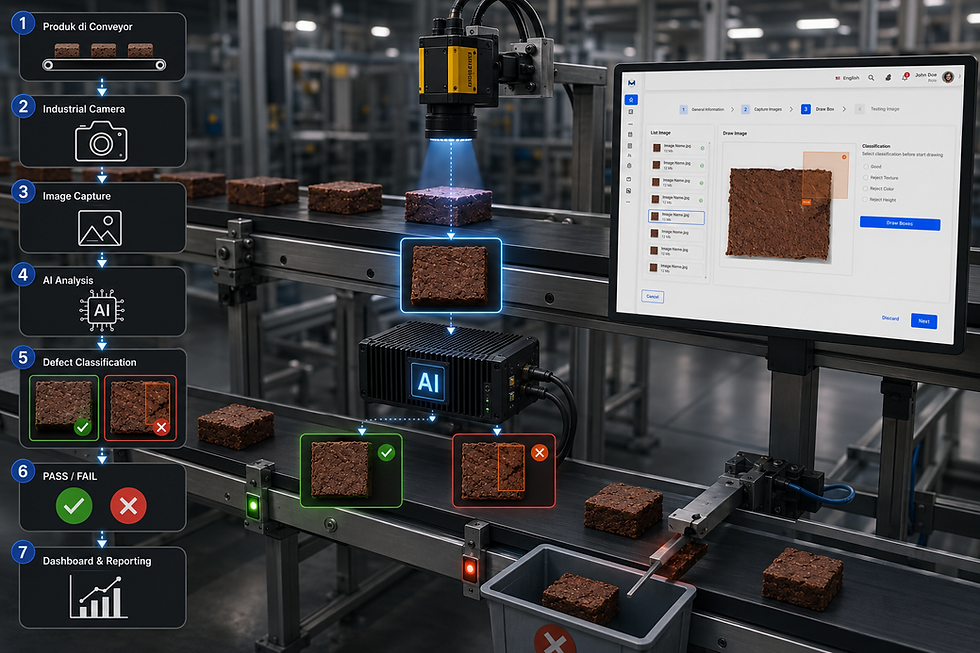Click the orange bounding box on Draw Image canvas
980x653 pixels.
825,176
